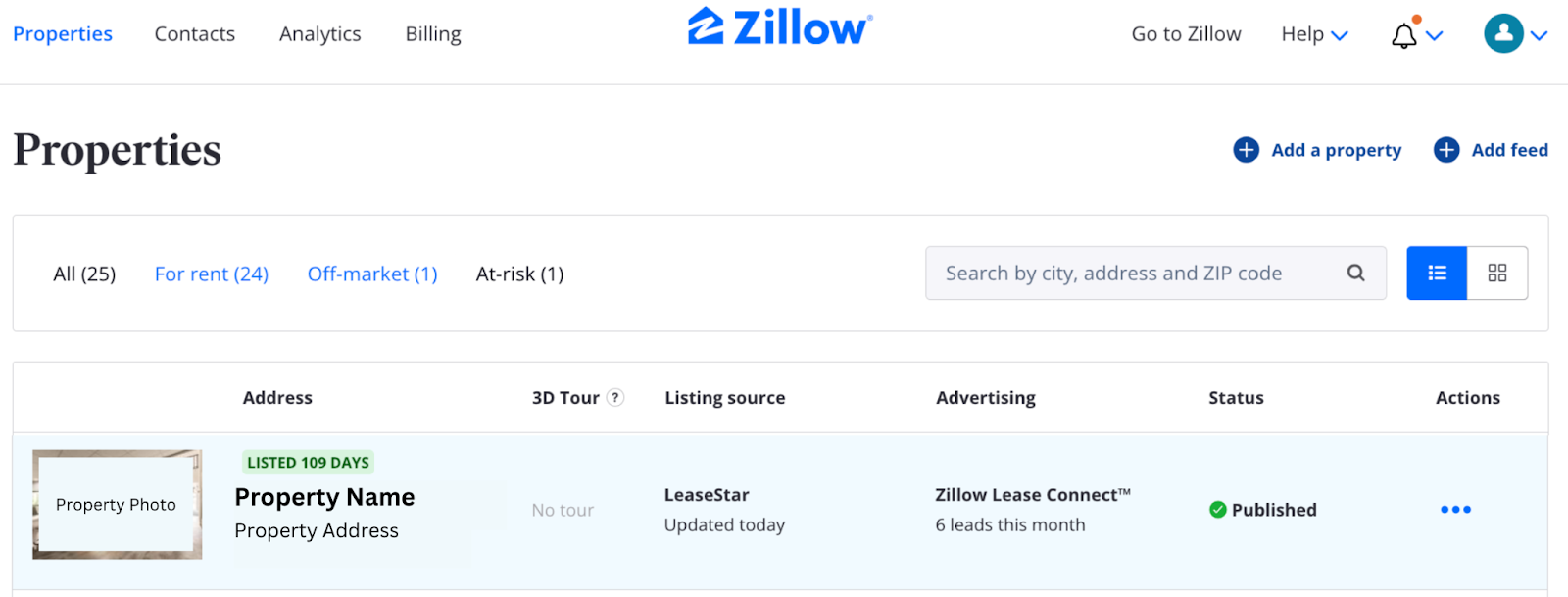Switch to the Analytics tab
This screenshot has width=1568, height=597.
pyautogui.click(x=319, y=33)
